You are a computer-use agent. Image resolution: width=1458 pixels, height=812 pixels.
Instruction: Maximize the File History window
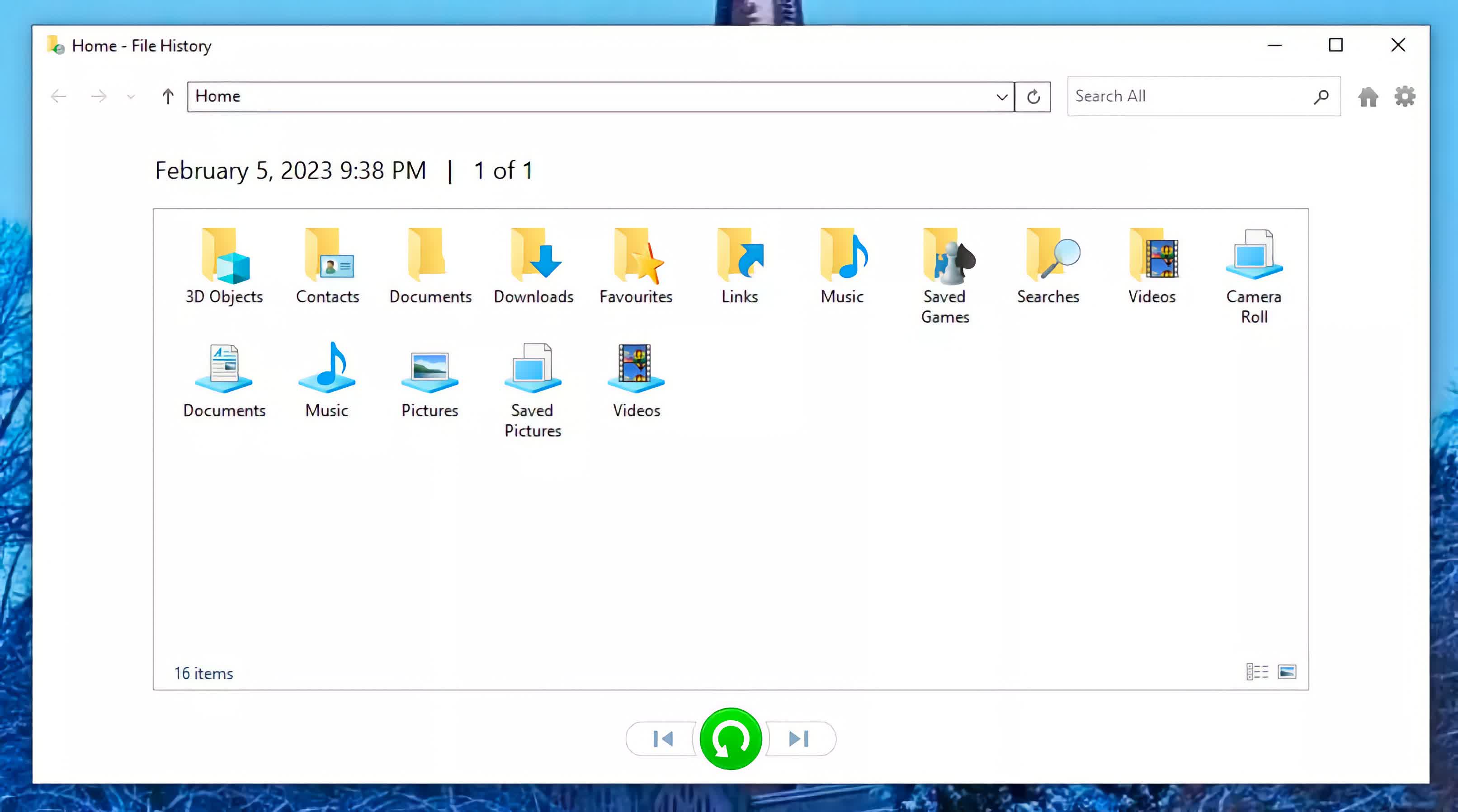1336,45
